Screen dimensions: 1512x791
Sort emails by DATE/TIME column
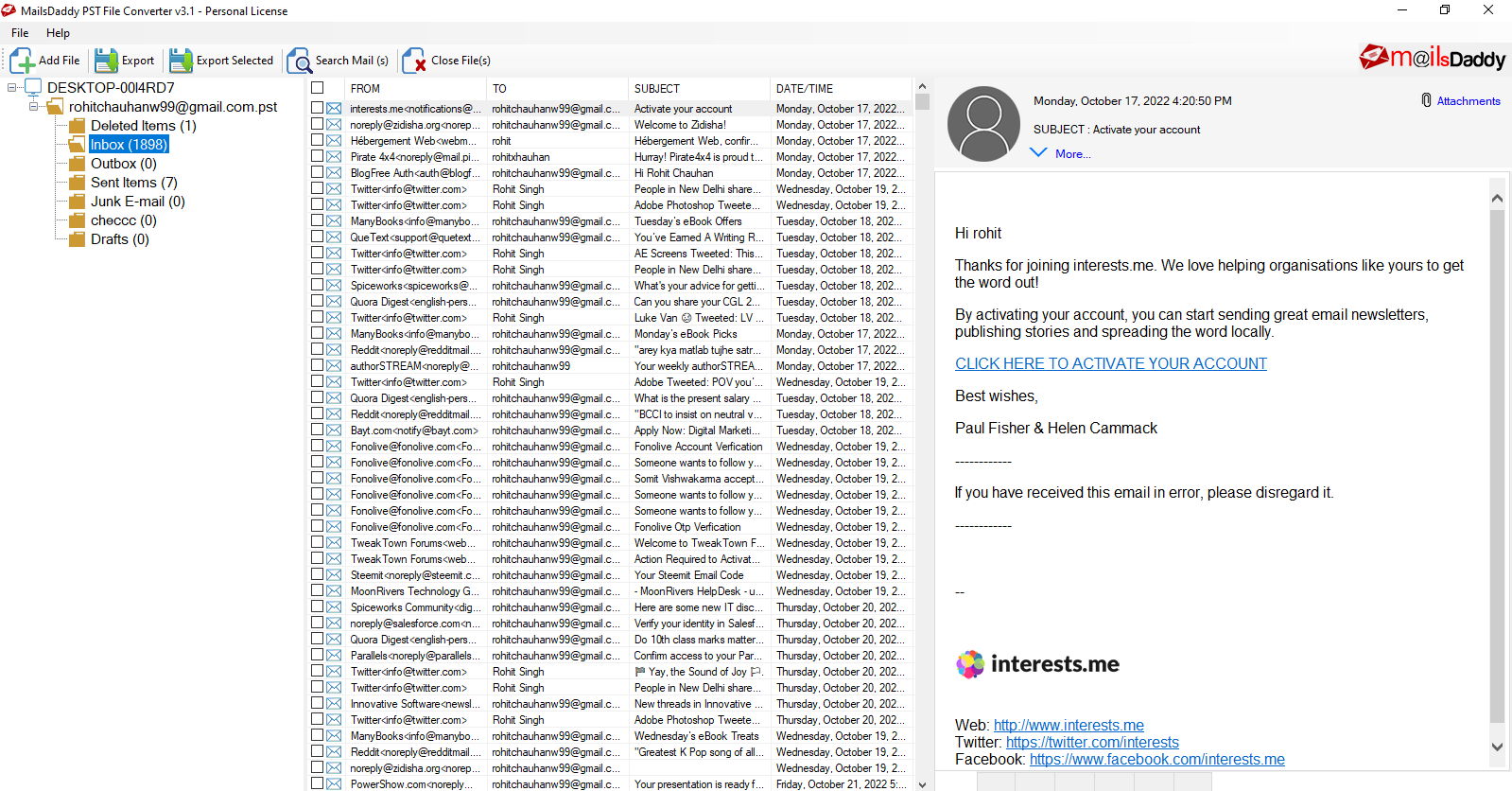[842, 88]
